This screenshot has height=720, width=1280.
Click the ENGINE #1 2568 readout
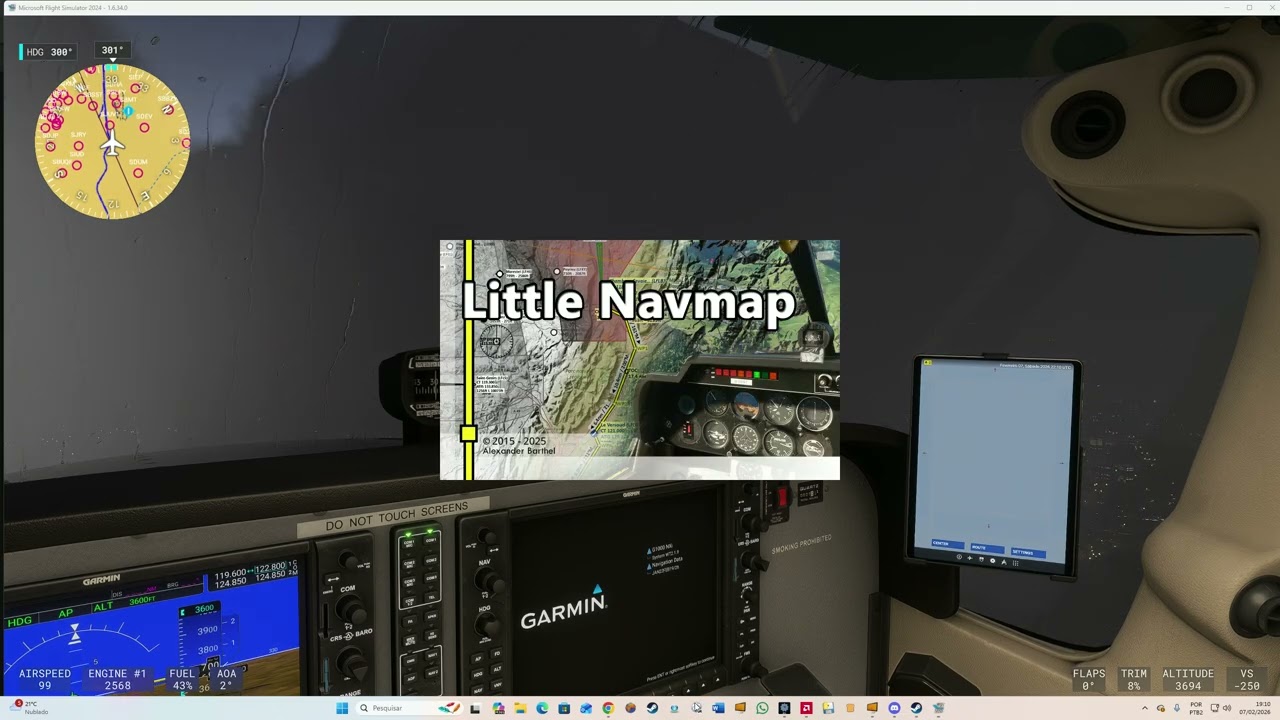tap(117, 680)
